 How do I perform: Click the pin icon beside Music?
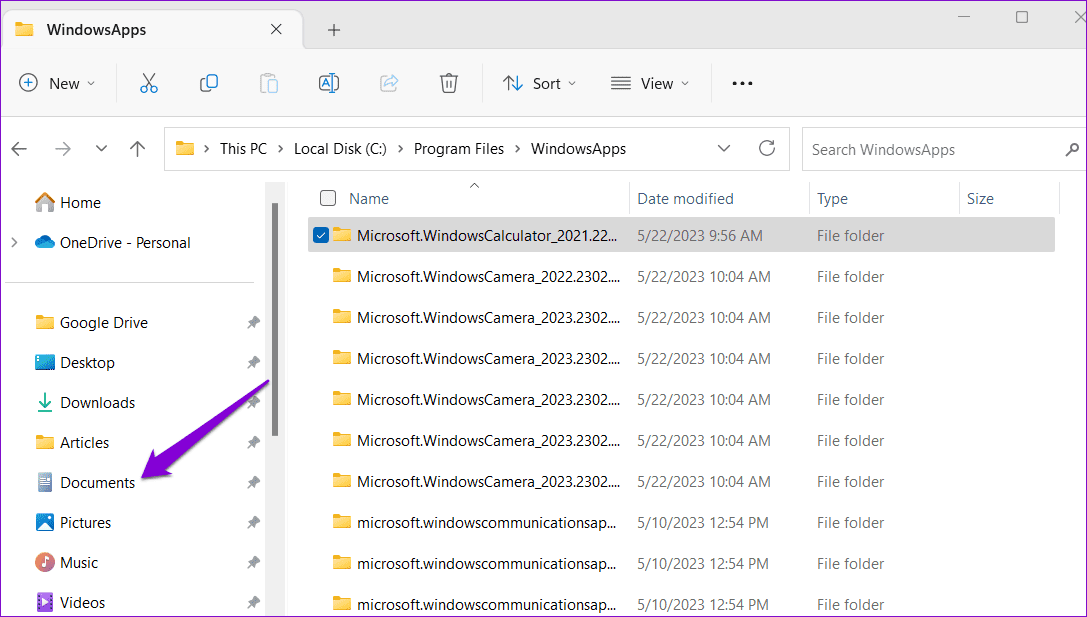click(x=254, y=562)
